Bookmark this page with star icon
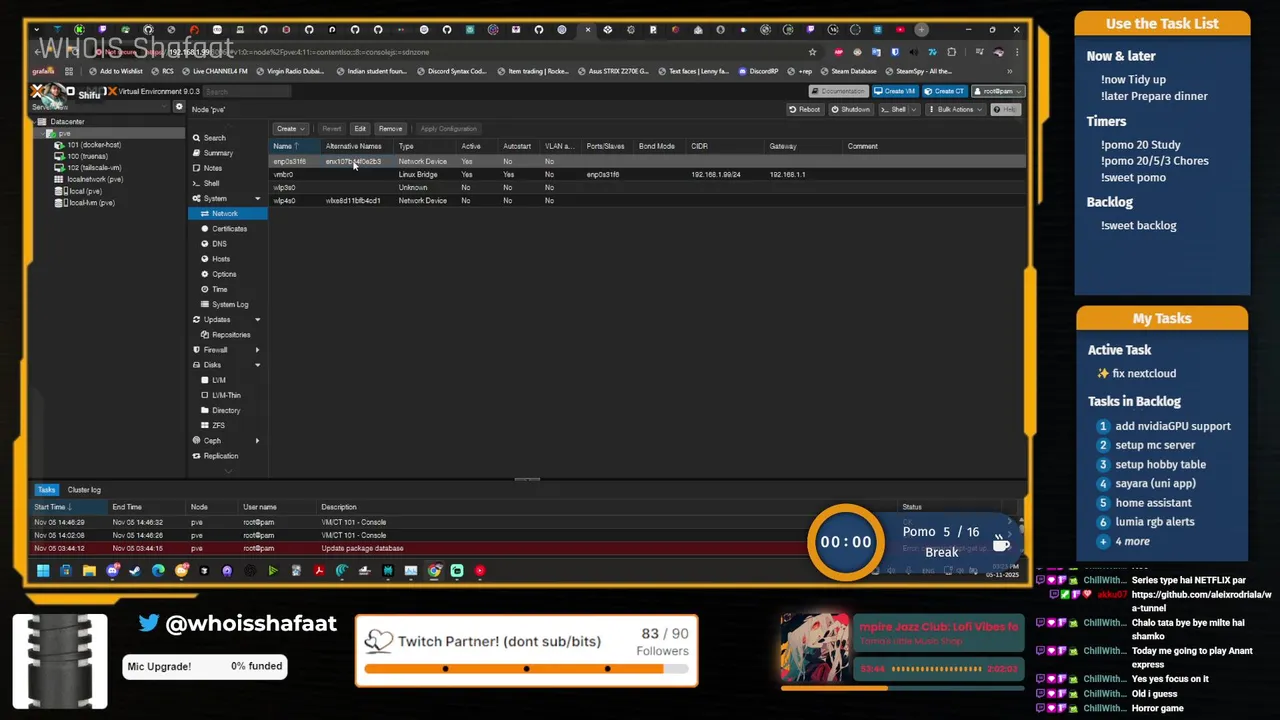Viewport: 1280px width, 720px height. coord(812,52)
